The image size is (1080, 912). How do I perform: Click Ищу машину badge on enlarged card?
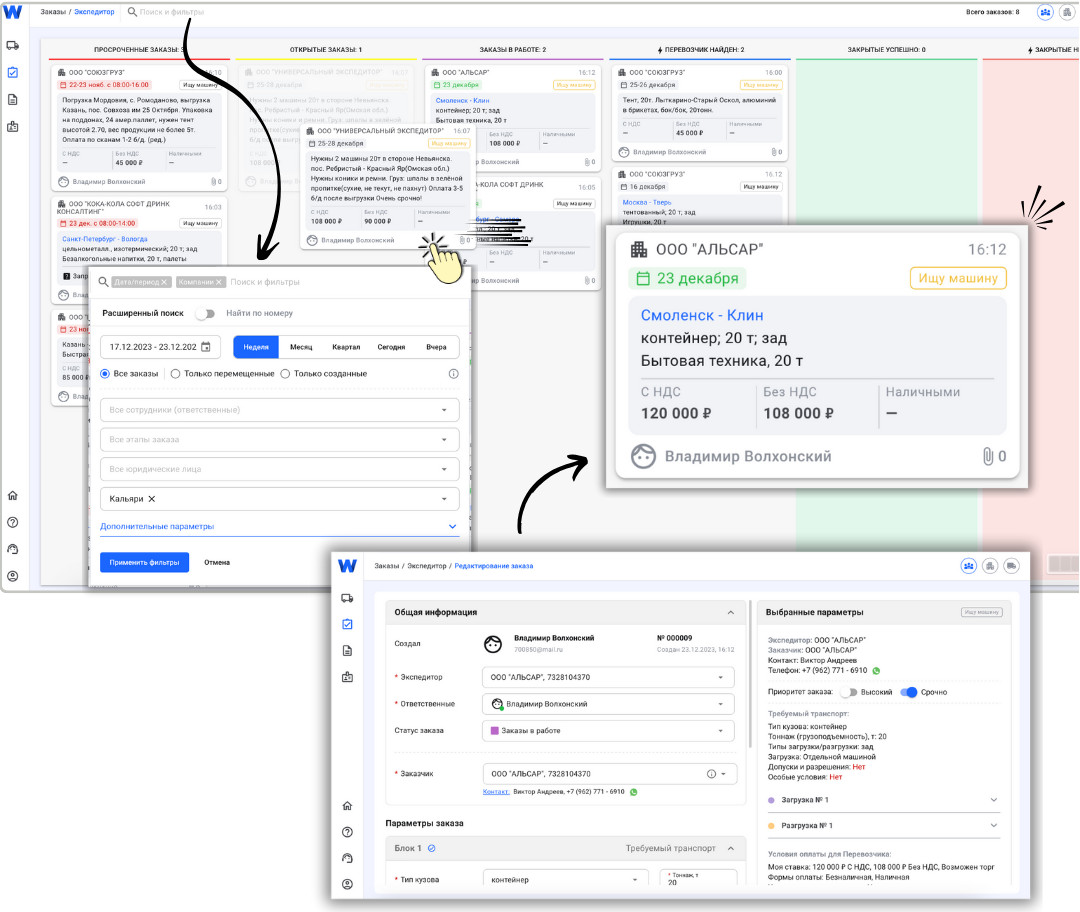point(958,278)
